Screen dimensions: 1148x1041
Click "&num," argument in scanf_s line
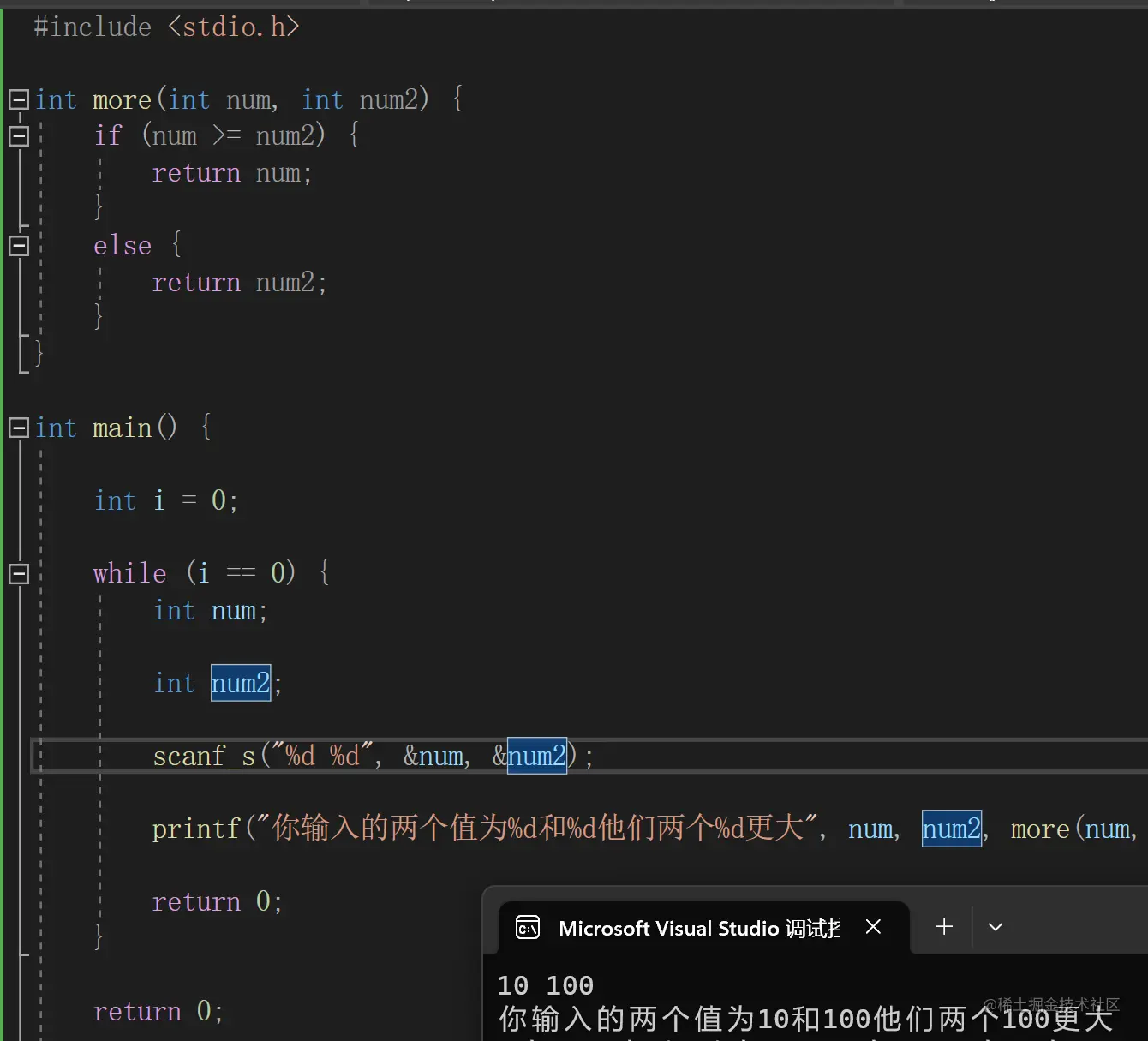coord(438,756)
